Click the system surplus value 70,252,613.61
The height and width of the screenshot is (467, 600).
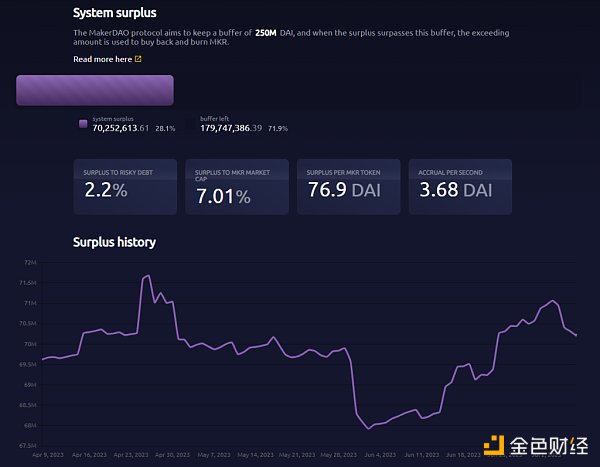[121, 128]
